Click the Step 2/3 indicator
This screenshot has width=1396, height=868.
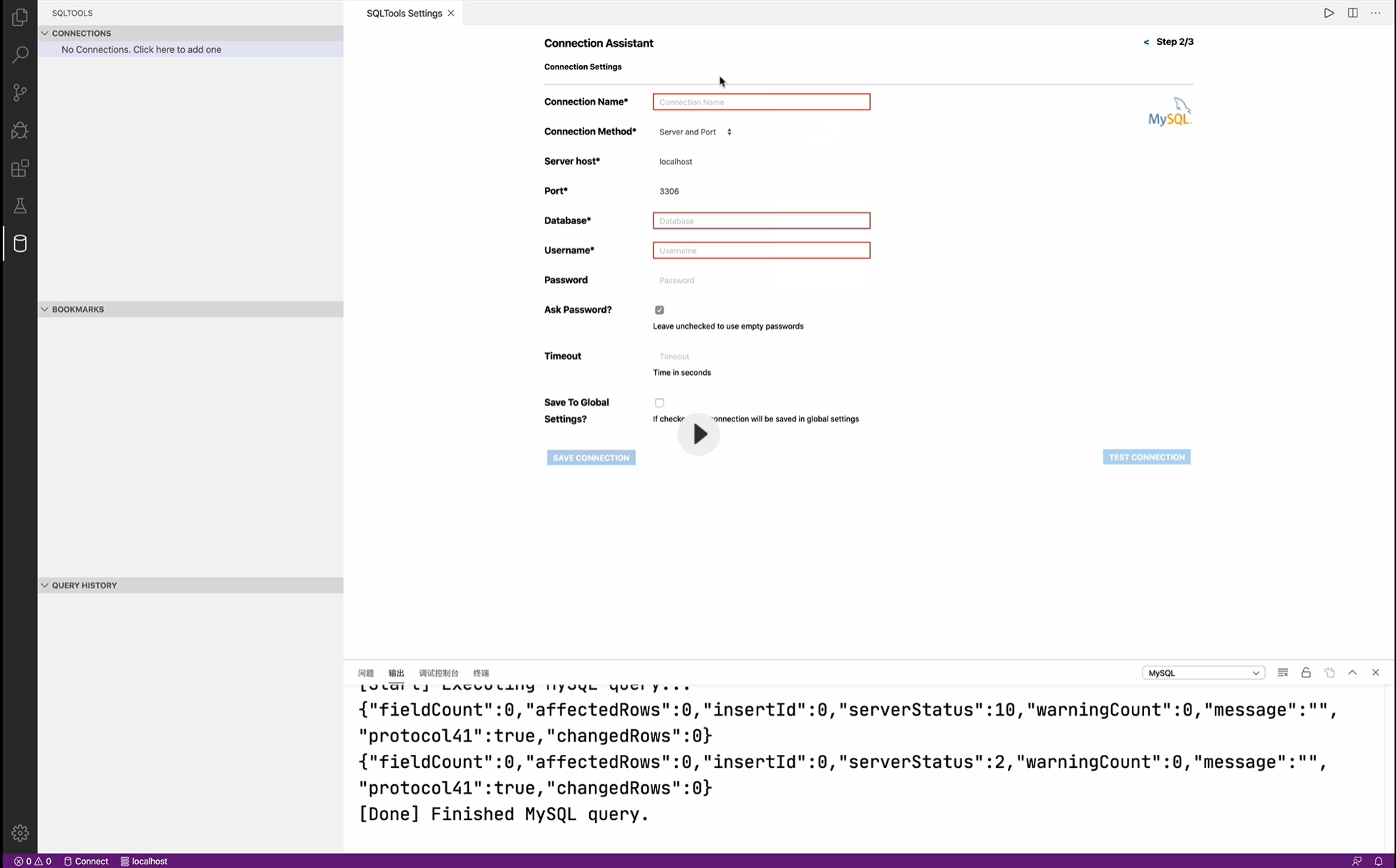click(x=1175, y=42)
